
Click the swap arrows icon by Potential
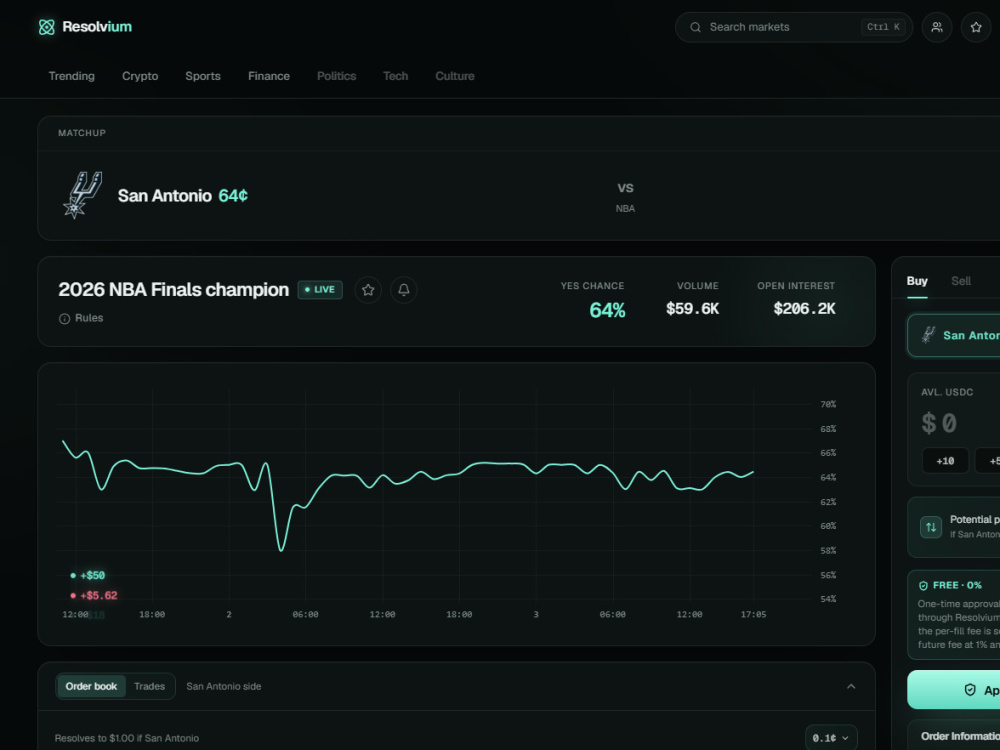pos(930,527)
